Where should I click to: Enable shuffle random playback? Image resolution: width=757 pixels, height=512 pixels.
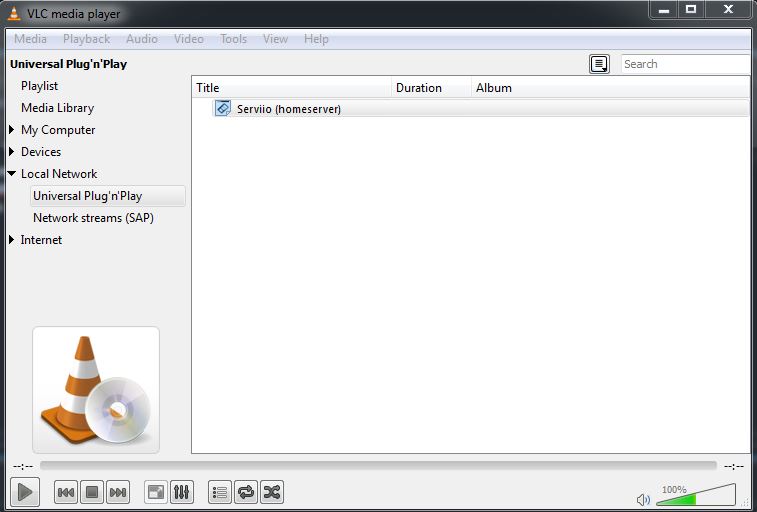(x=271, y=492)
